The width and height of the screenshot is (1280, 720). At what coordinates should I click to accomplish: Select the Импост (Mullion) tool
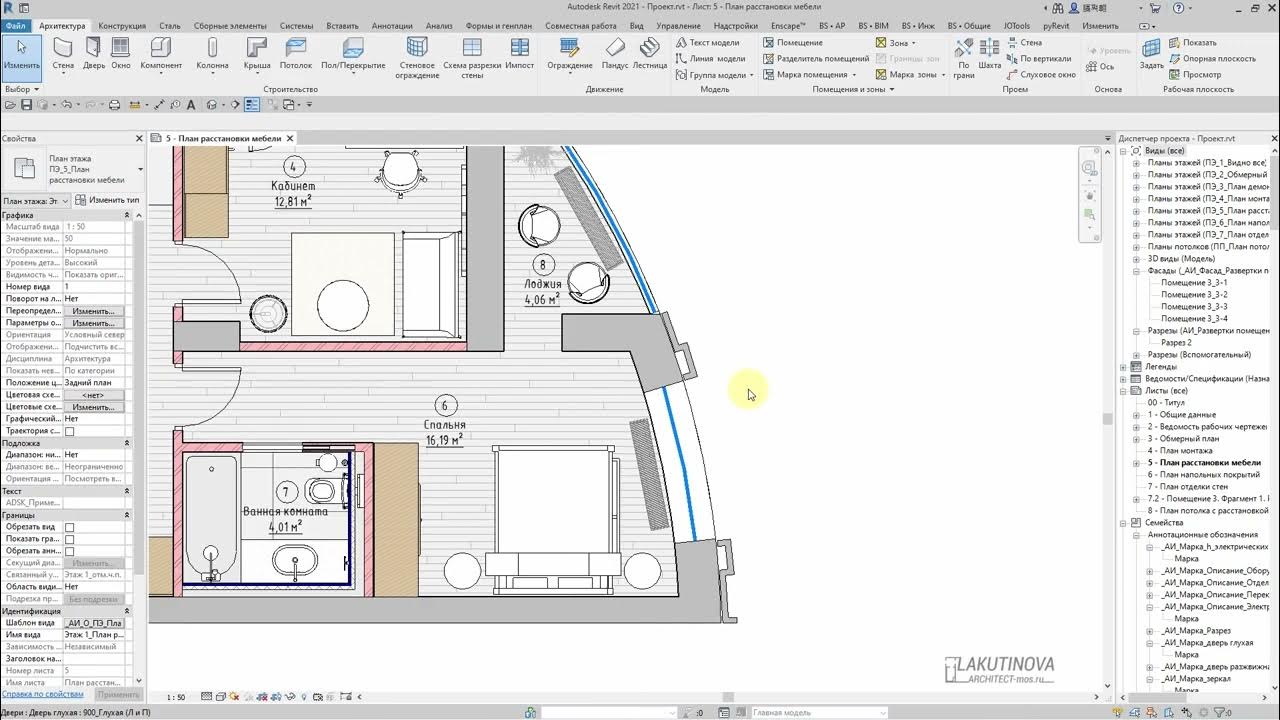(520, 55)
